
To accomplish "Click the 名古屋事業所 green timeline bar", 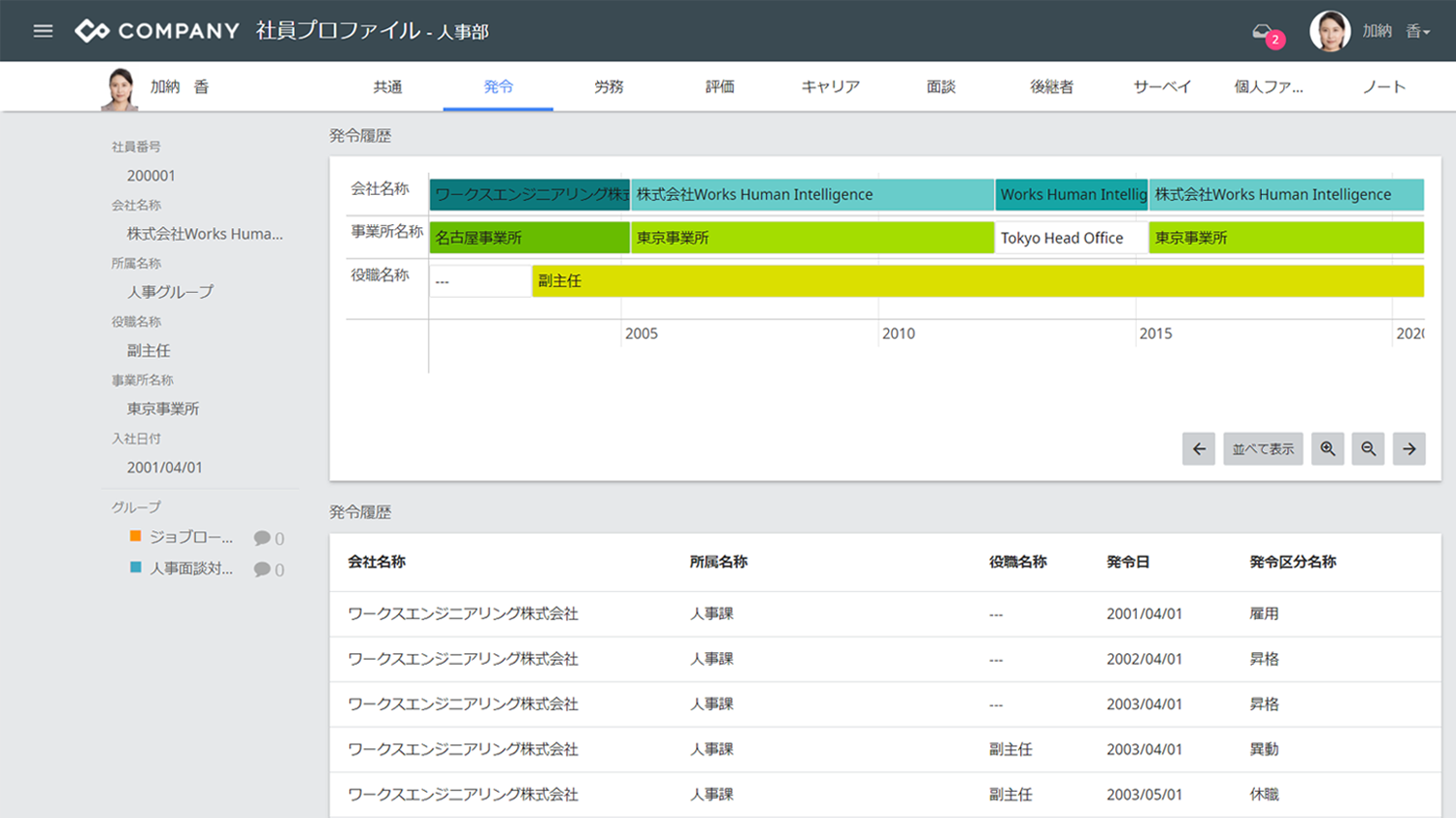I will (x=529, y=238).
